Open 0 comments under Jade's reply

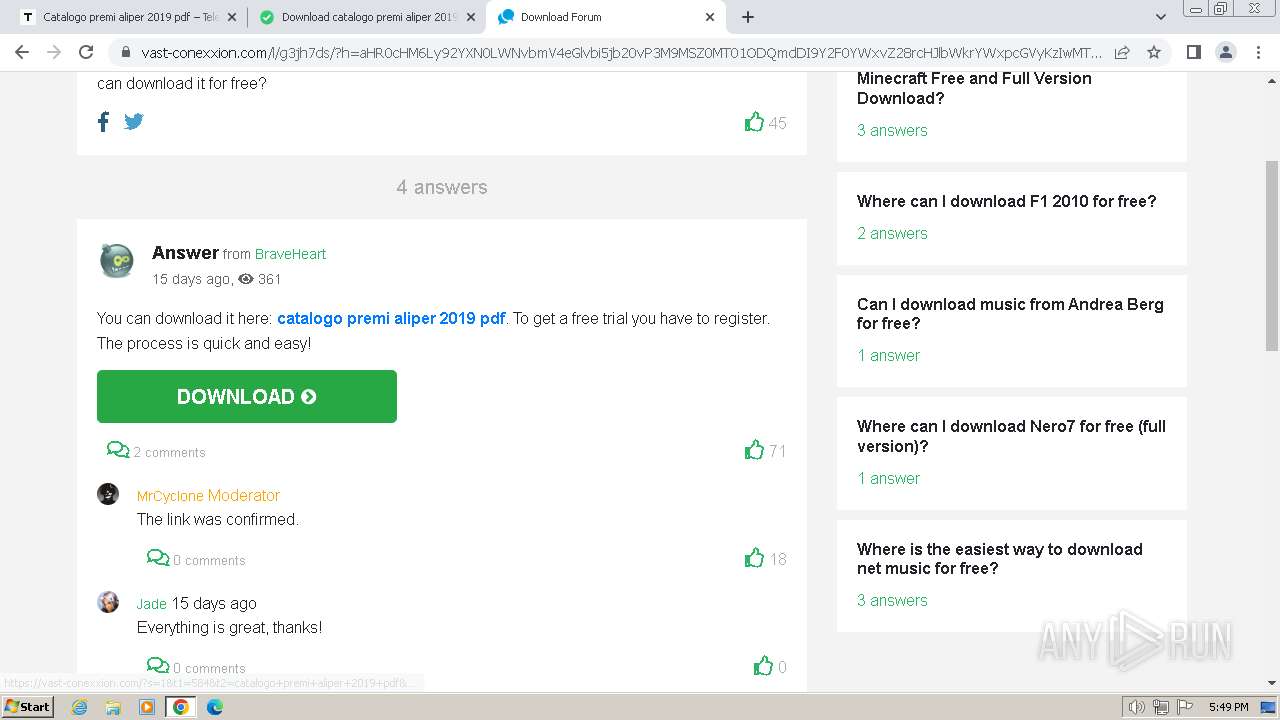coord(196,667)
